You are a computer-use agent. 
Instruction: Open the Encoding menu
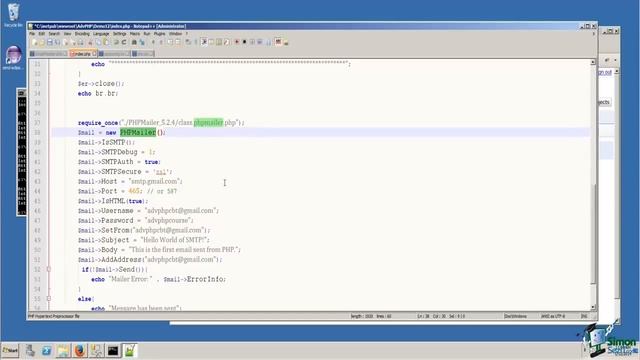[82, 34]
